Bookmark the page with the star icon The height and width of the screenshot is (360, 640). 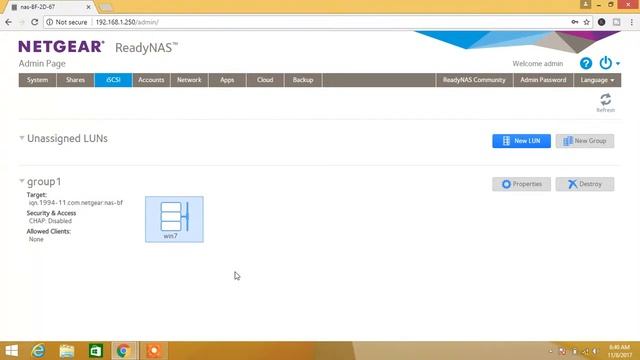click(587, 22)
